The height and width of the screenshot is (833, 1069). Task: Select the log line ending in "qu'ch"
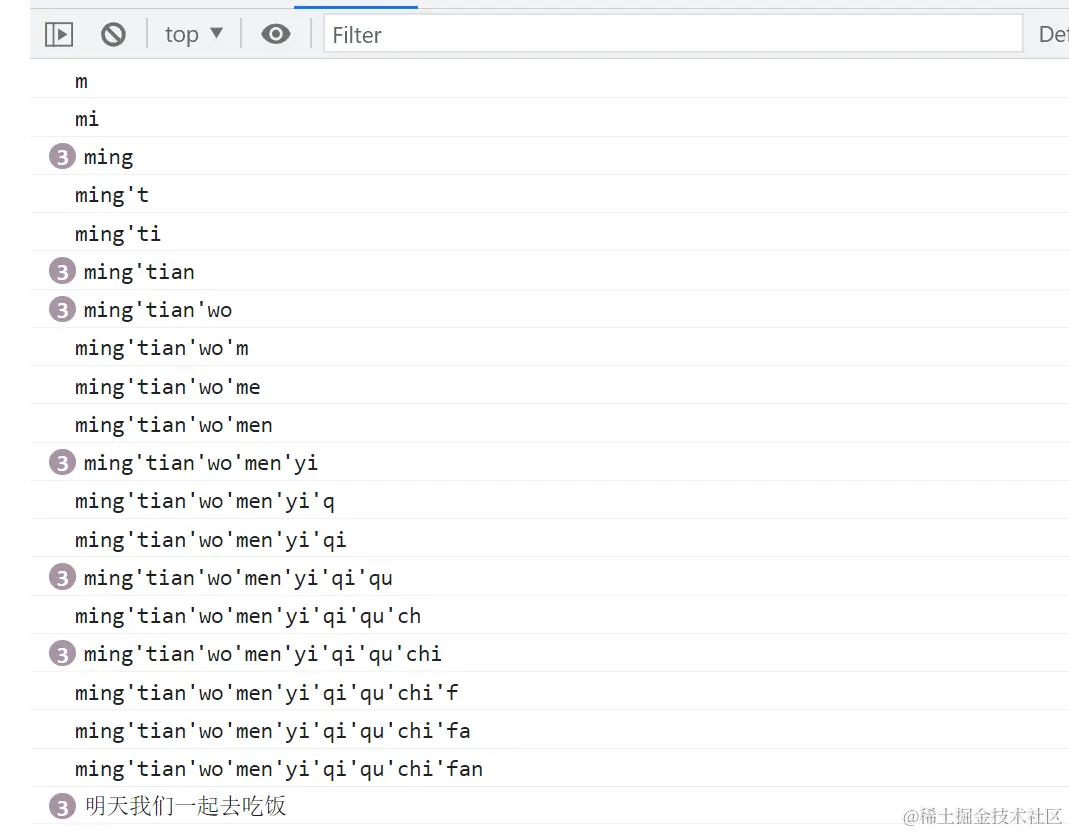point(248,617)
